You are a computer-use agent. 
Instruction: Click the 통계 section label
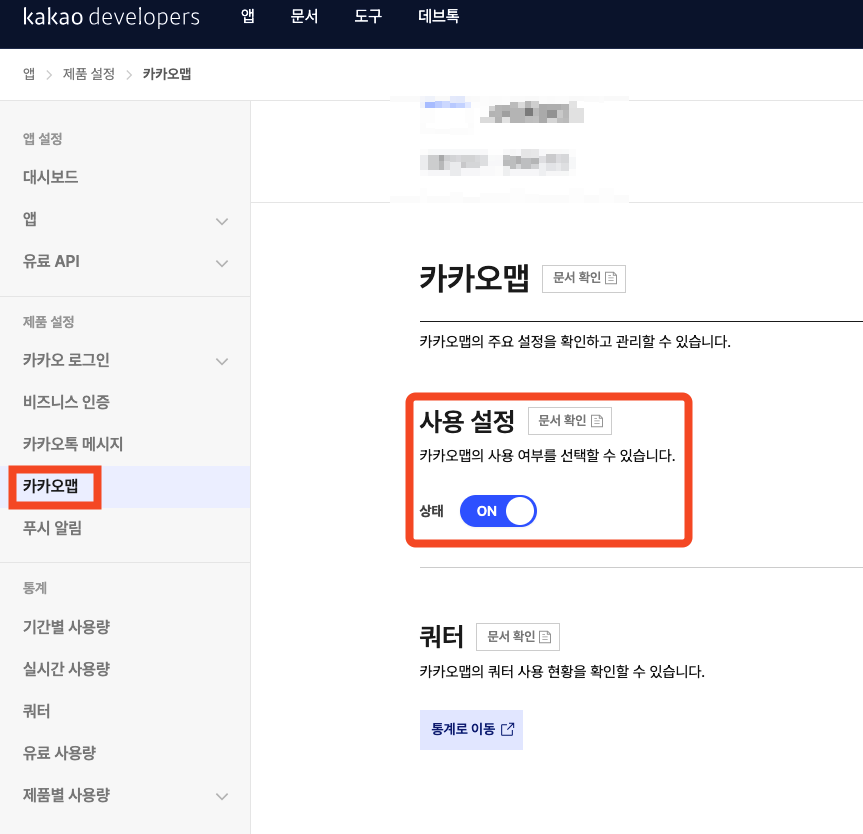click(35, 588)
